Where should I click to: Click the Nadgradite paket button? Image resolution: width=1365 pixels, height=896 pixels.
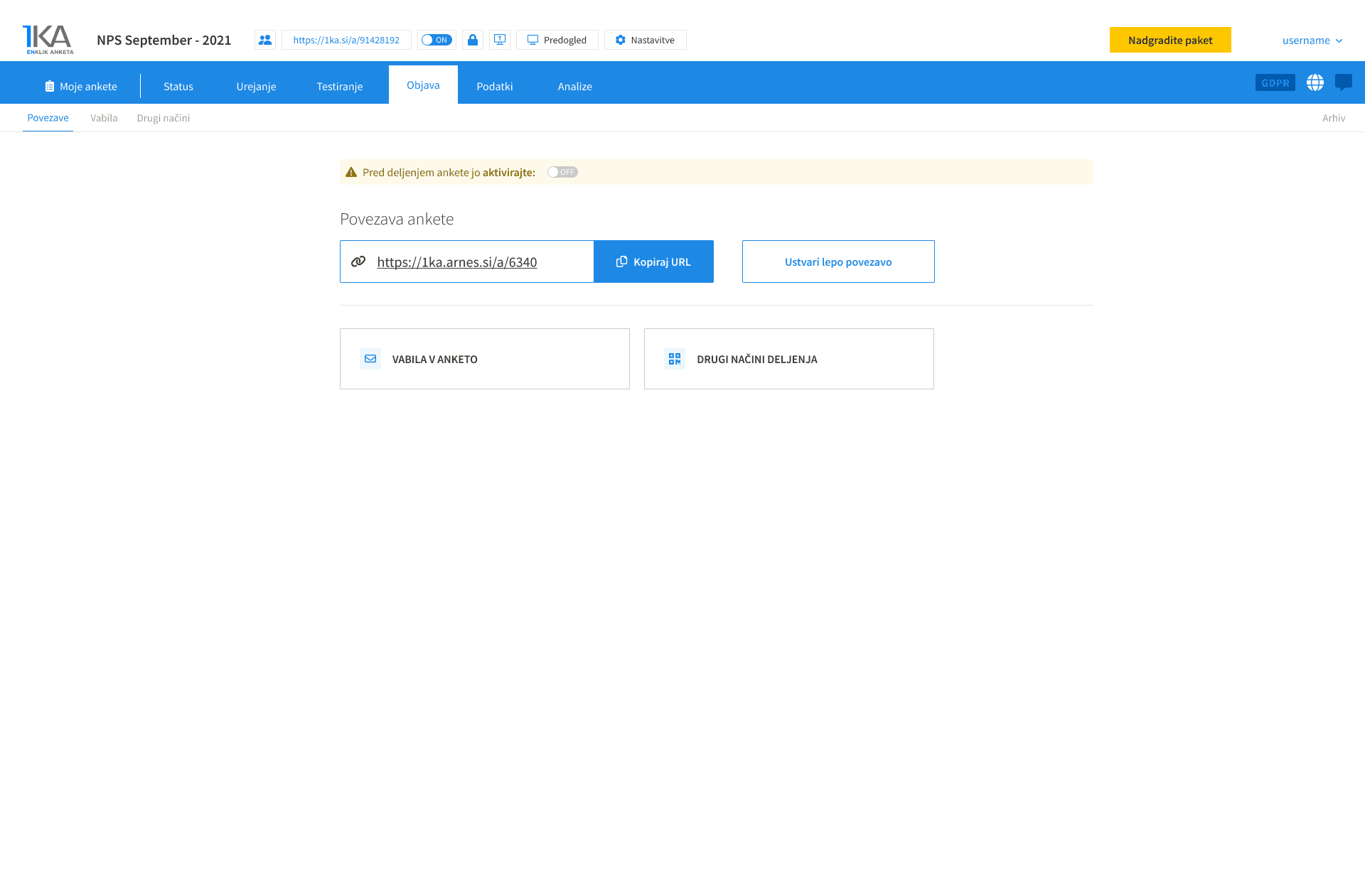pyautogui.click(x=1170, y=40)
